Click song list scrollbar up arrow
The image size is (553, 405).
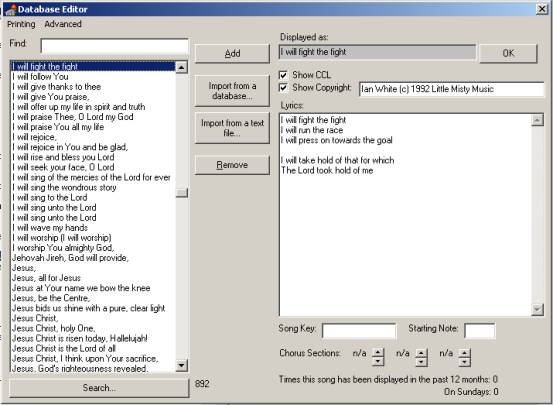[182, 67]
